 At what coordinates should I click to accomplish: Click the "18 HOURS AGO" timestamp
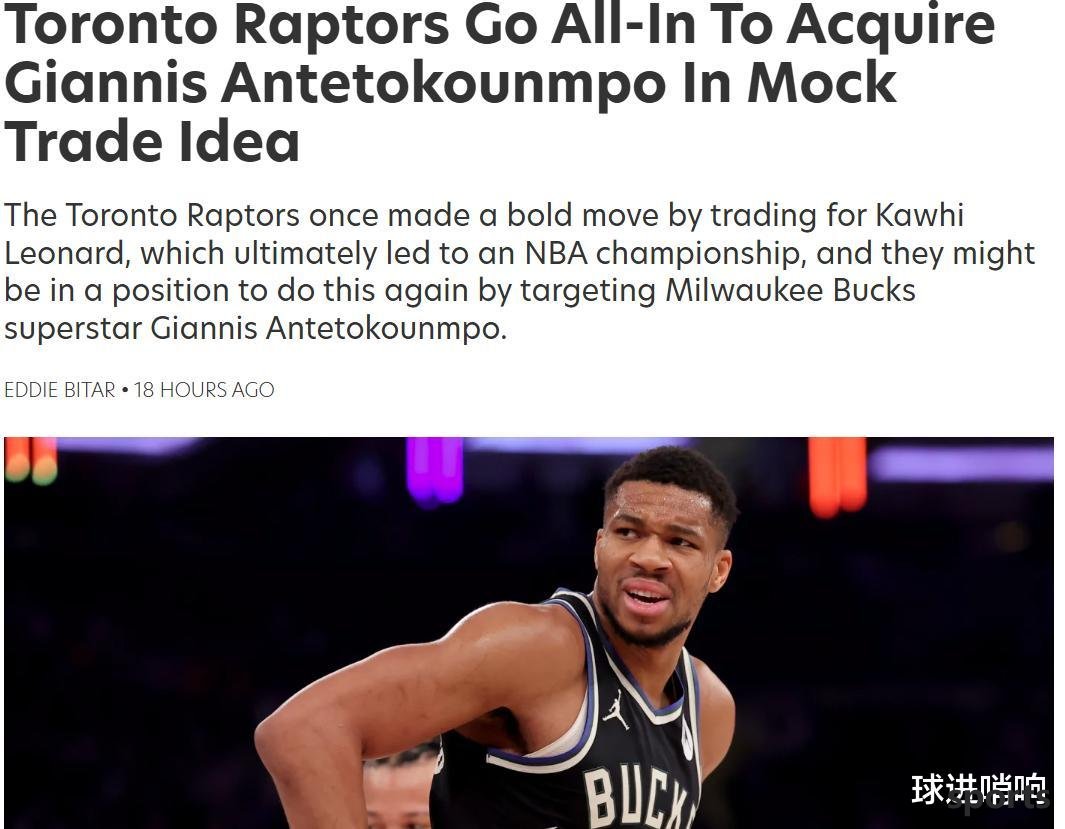coord(204,390)
